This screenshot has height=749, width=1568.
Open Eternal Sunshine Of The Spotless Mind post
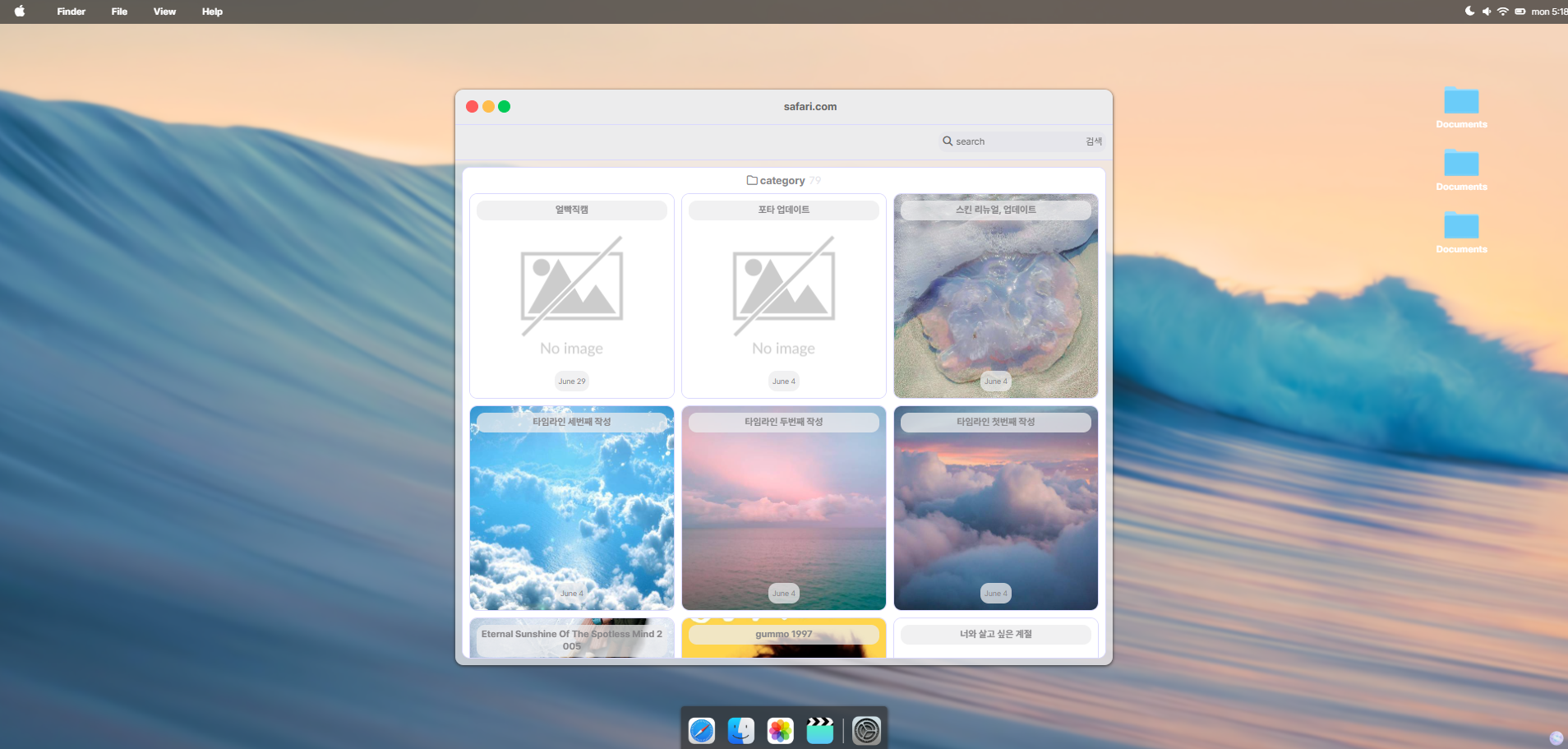(x=572, y=640)
